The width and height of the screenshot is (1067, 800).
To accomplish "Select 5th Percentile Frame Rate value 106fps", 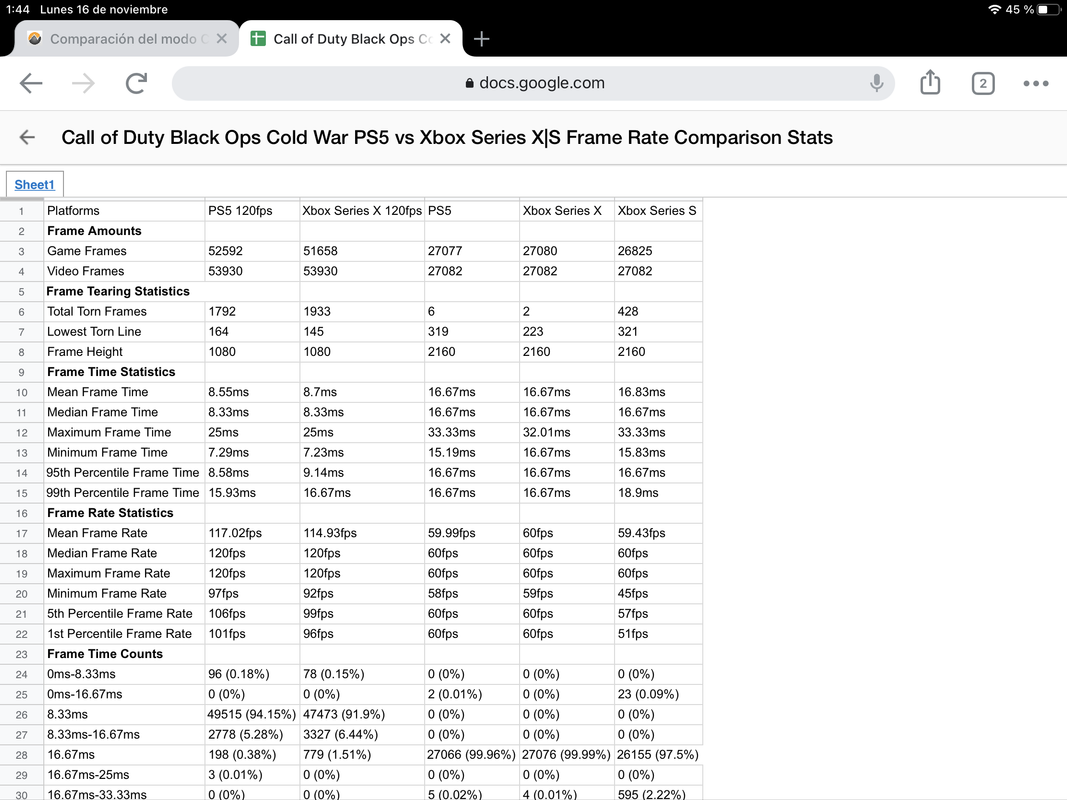I will point(252,614).
